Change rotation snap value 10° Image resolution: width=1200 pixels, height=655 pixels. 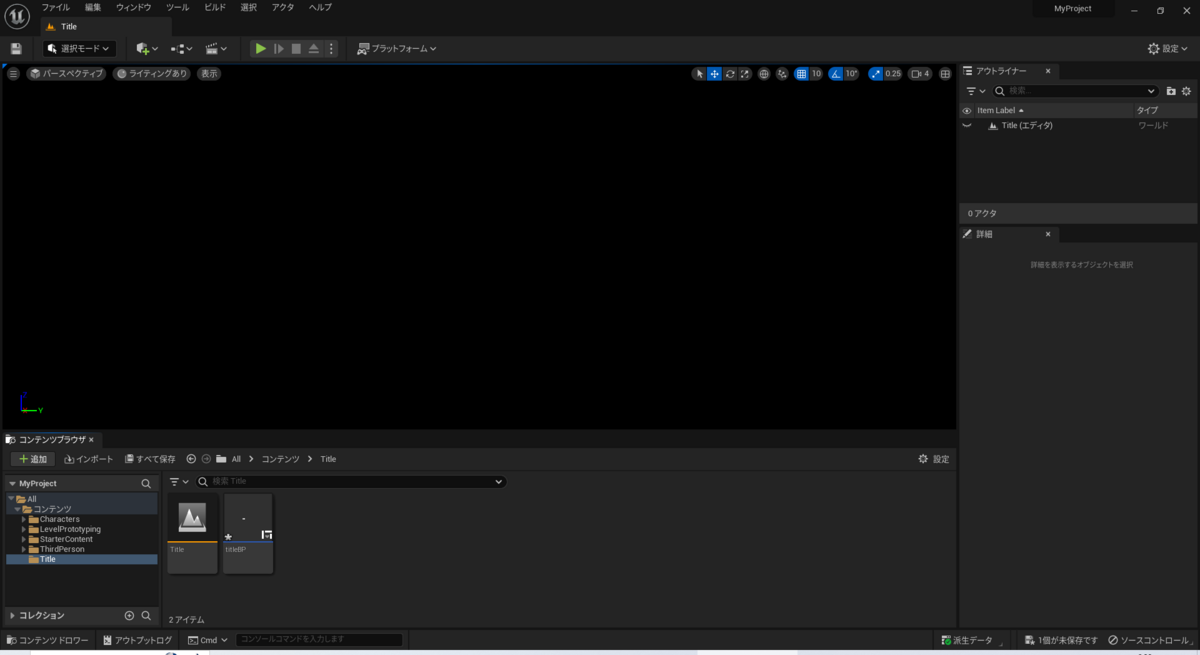[x=851, y=74]
